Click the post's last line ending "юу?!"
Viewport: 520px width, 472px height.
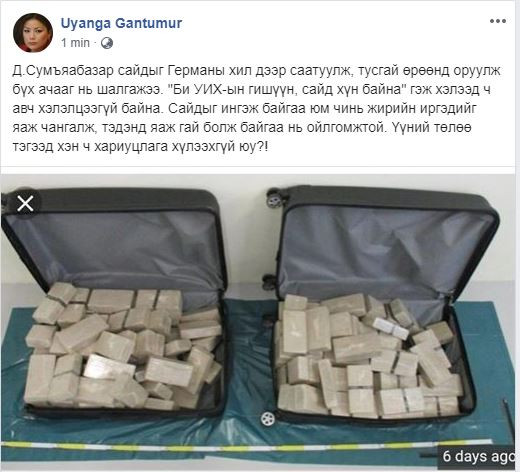(x=140, y=147)
